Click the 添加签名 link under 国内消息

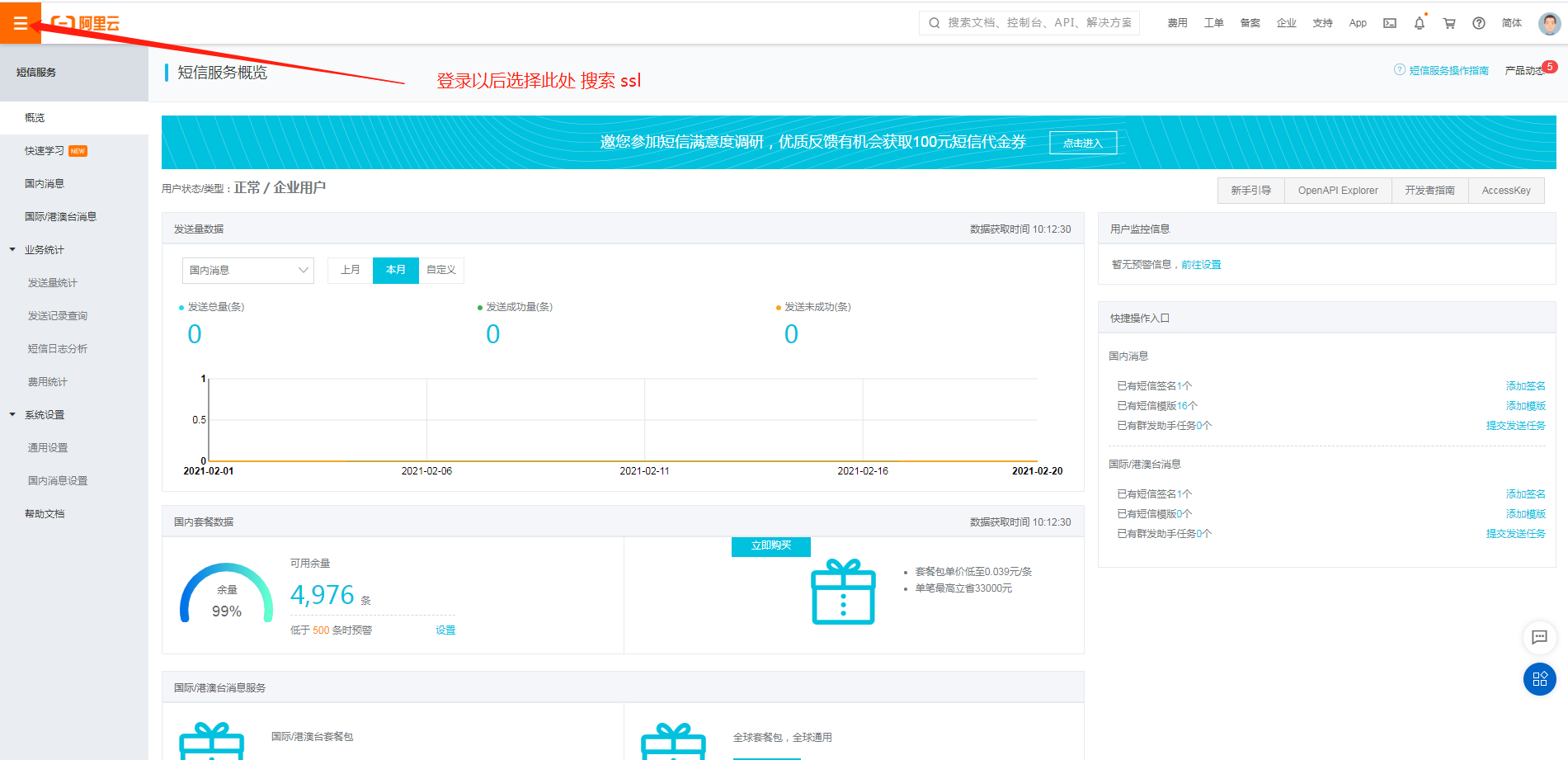[x=1525, y=386]
